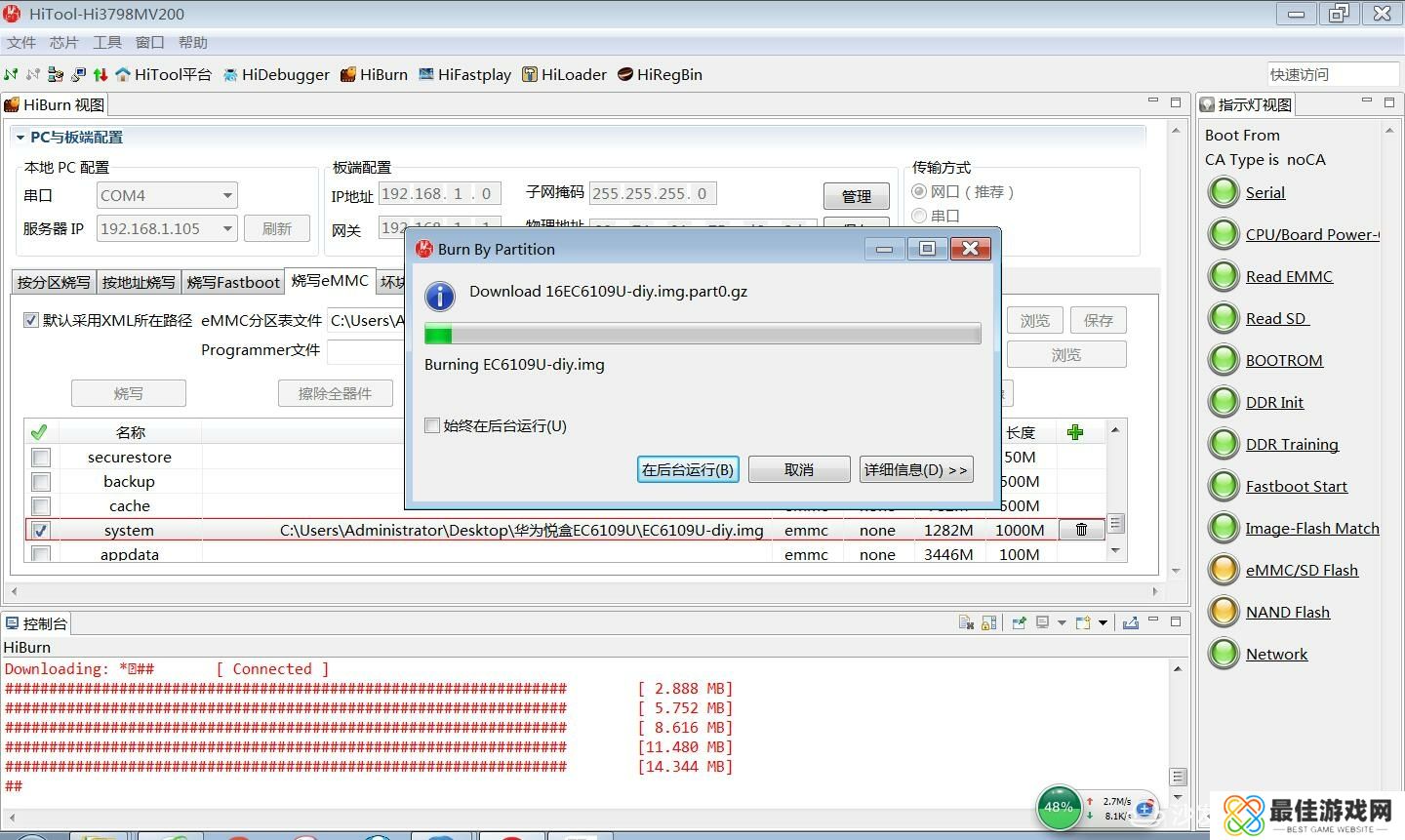The image size is (1405, 840).
Task: Click the eMMC/SD Flash indicator light
Action: point(1224,570)
